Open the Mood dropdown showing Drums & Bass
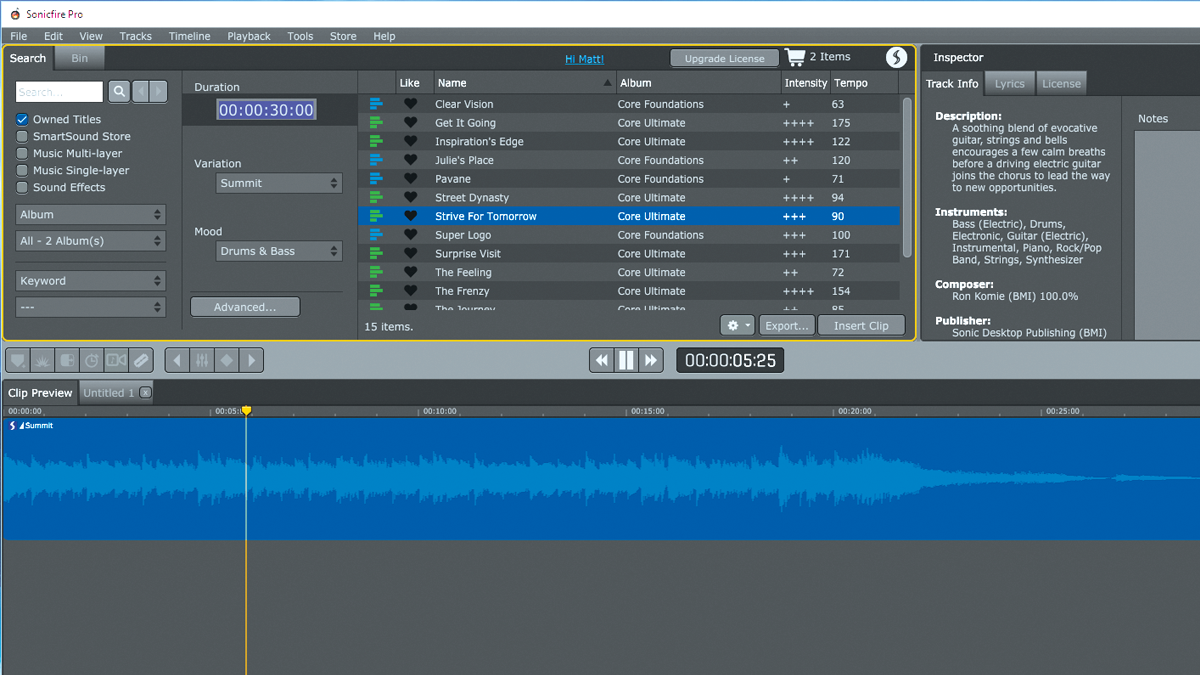This screenshot has height=675, width=1200. click(280, 251)
